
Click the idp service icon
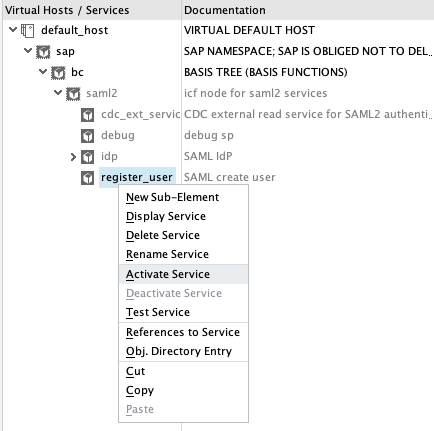click(x=88, y=157)
